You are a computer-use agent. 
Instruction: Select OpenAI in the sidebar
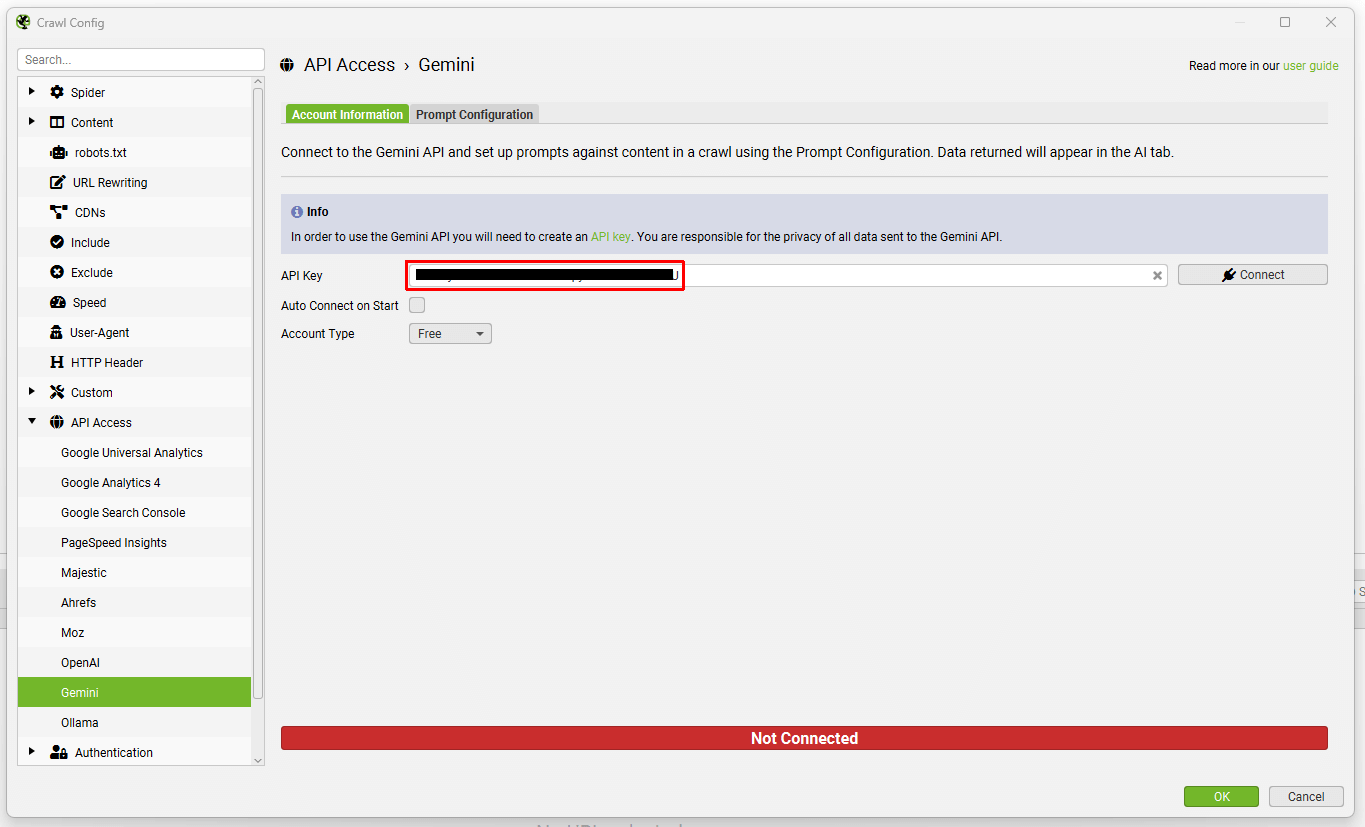[80, 663]
